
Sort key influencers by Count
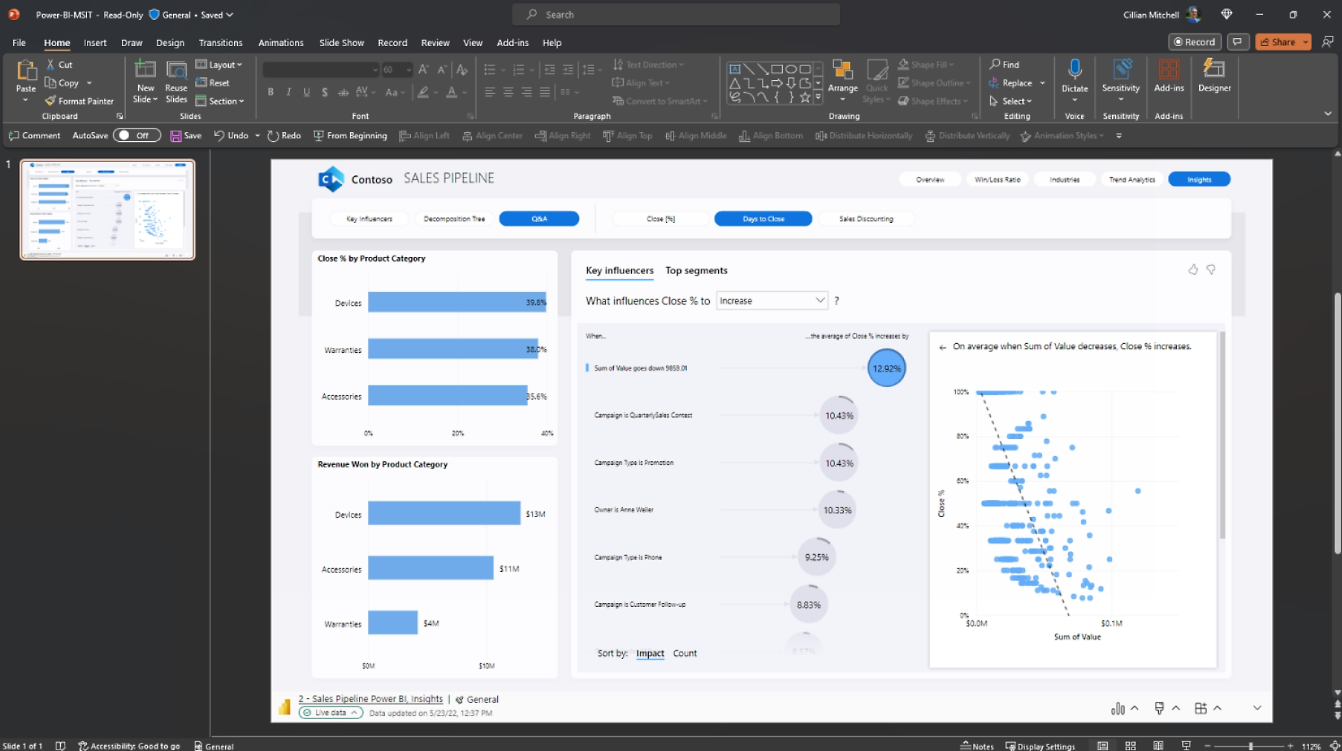point(685,653)
